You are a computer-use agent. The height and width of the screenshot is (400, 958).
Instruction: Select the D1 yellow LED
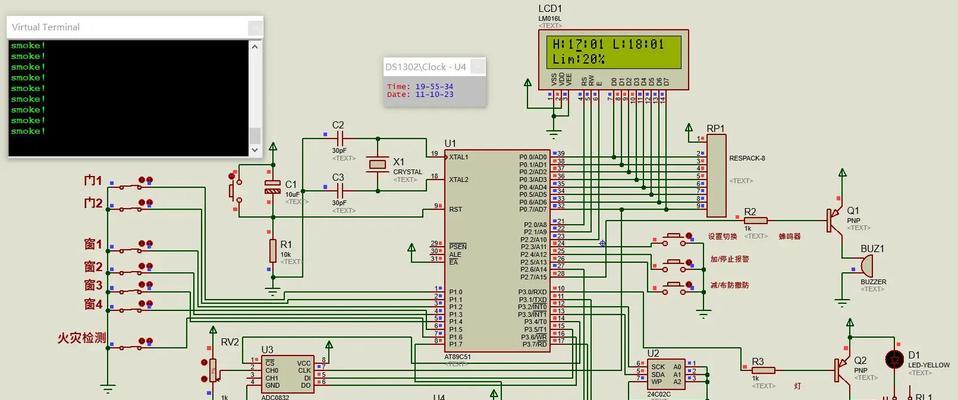tap(894, 359)
